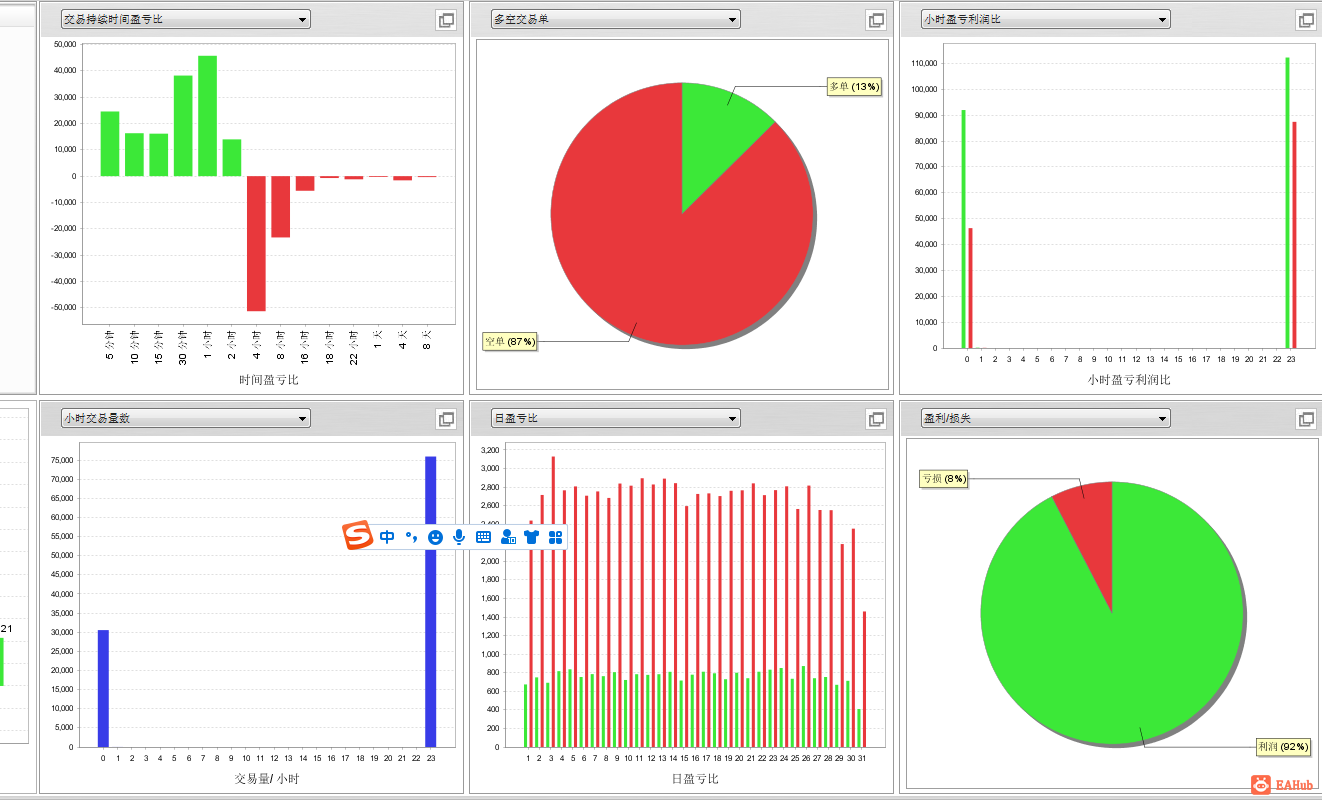The width and height of the screenshot is (1322, 800).
Task: Open the 小时交易量数 chart selector dropdown
Action: (185, 418)
